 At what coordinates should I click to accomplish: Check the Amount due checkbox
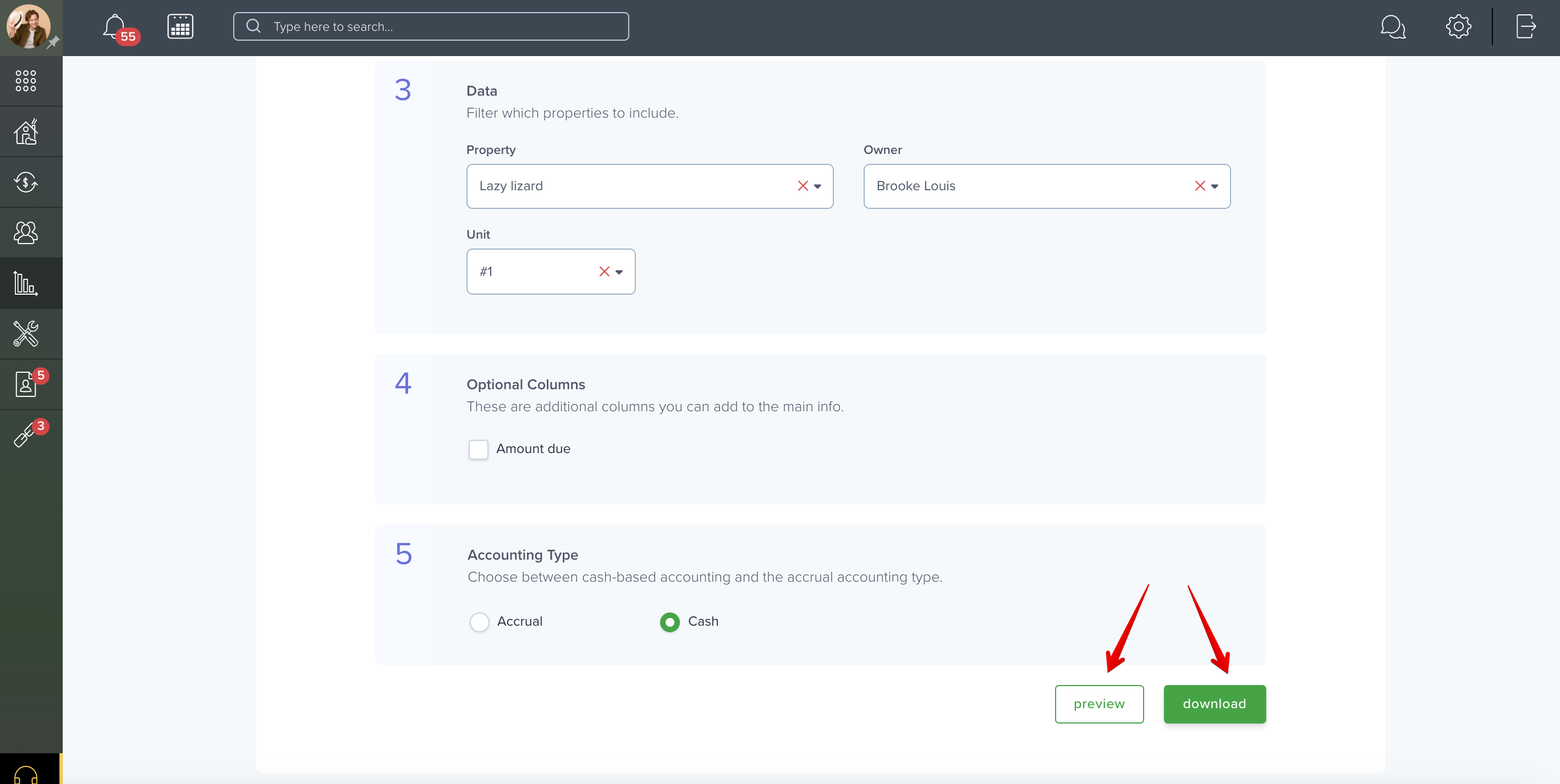click(479, 449)
